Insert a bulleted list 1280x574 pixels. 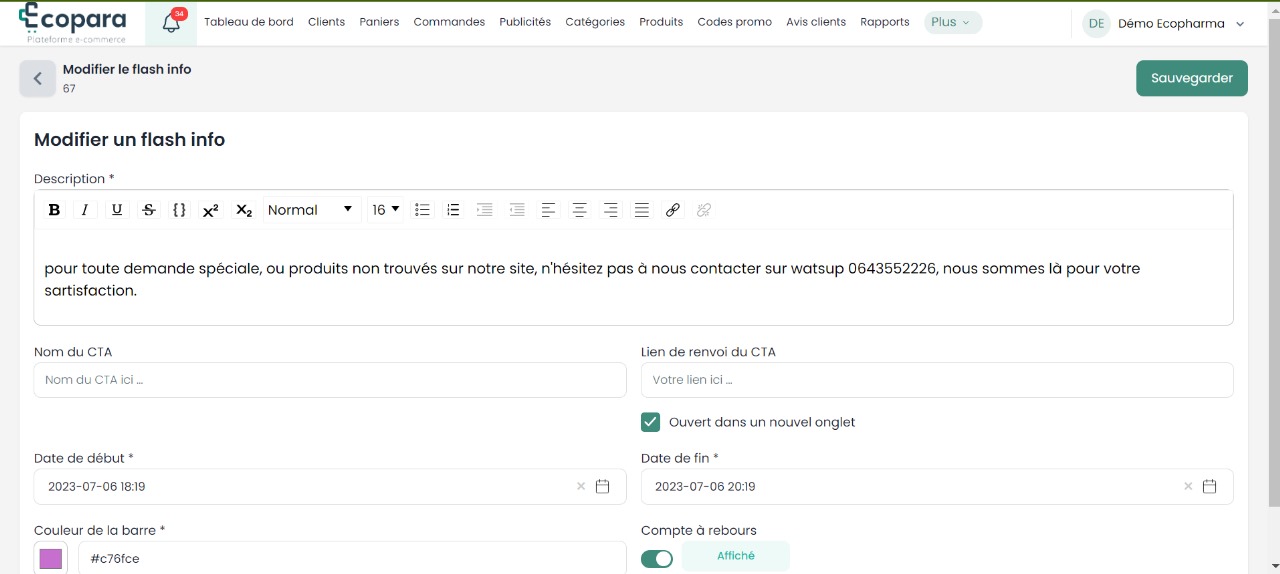422,210
